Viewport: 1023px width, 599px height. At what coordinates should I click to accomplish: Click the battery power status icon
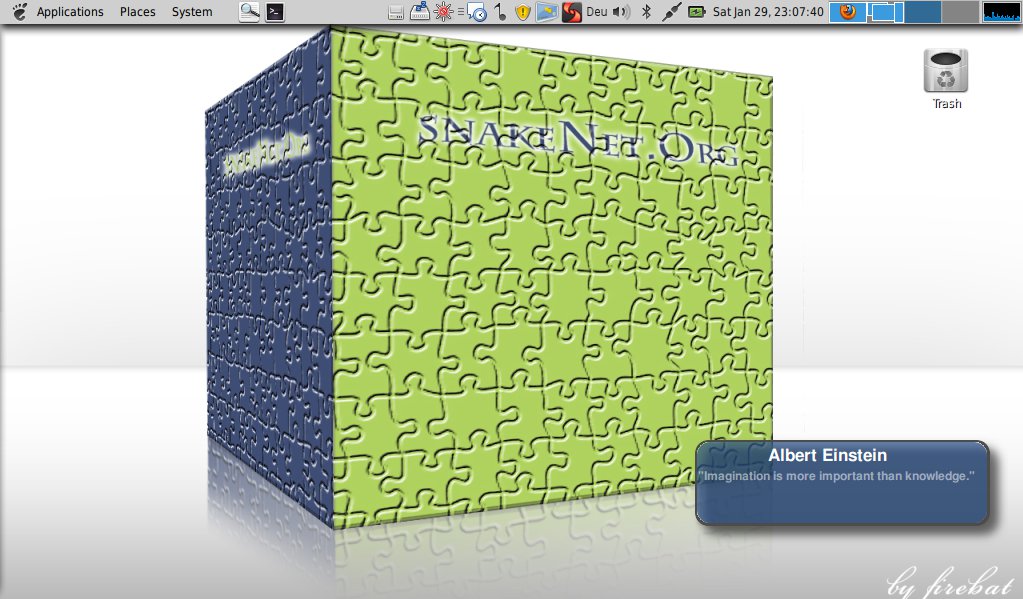[696, 12]
